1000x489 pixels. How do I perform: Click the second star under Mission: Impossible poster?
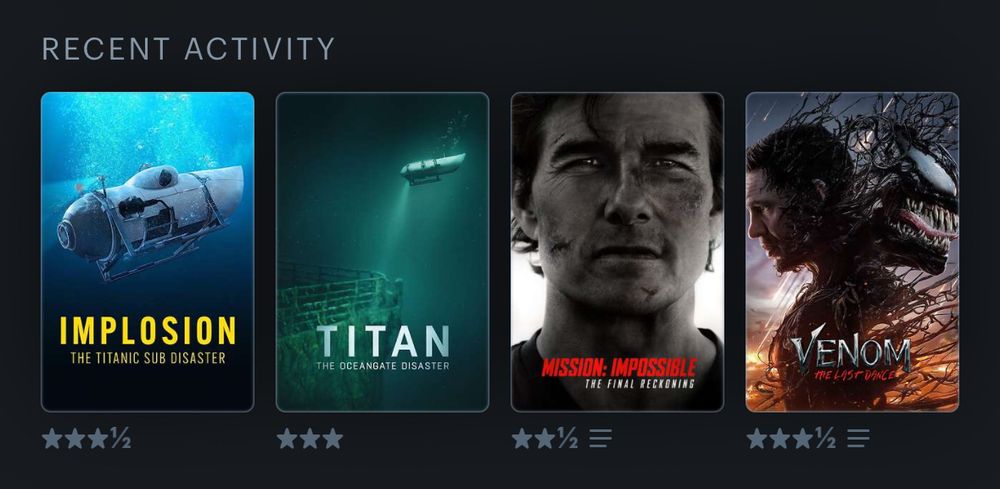tap(545, 438)
